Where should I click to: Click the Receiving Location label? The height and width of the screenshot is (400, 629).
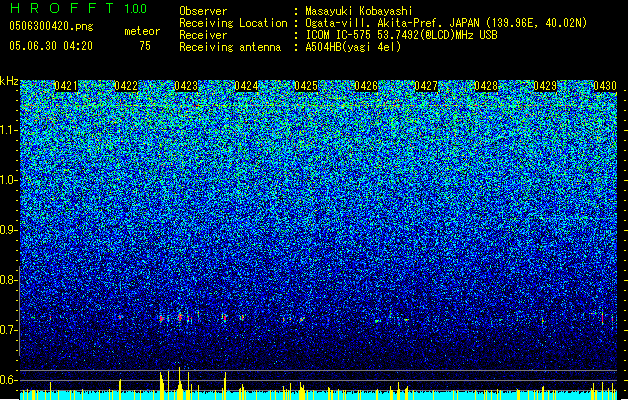[233, 23]
